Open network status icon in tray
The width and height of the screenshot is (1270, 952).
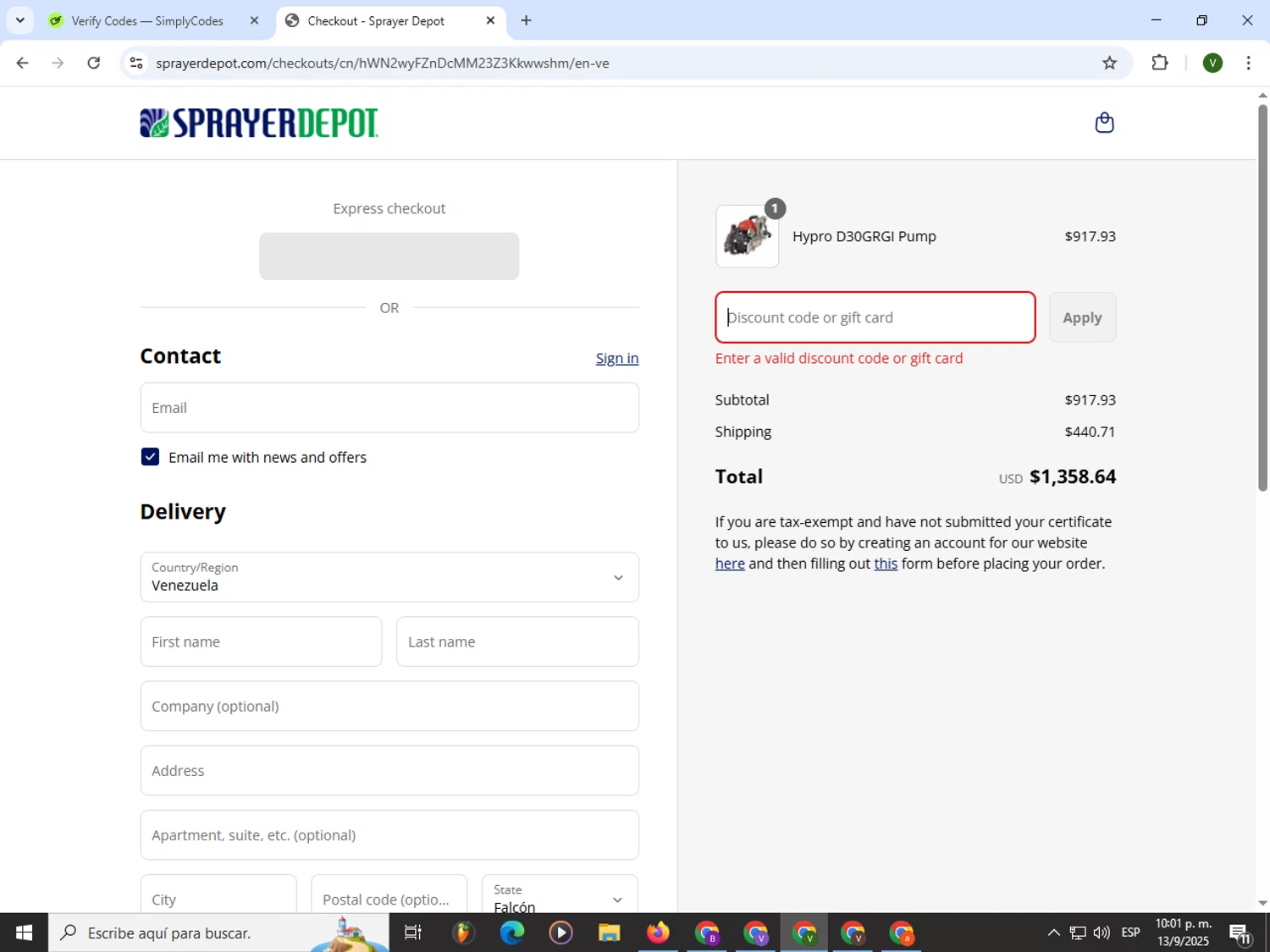pos(1078,933)
